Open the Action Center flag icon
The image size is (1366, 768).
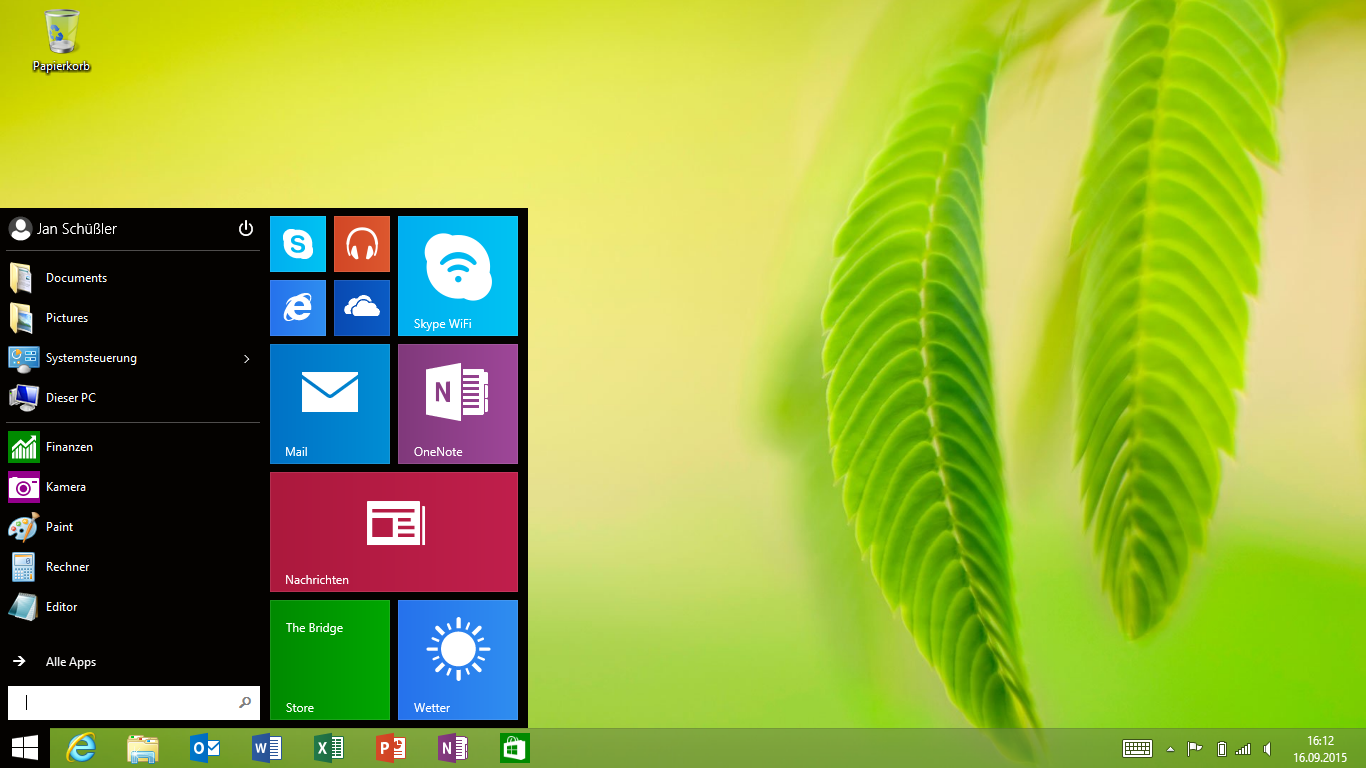coord(1194,748)
